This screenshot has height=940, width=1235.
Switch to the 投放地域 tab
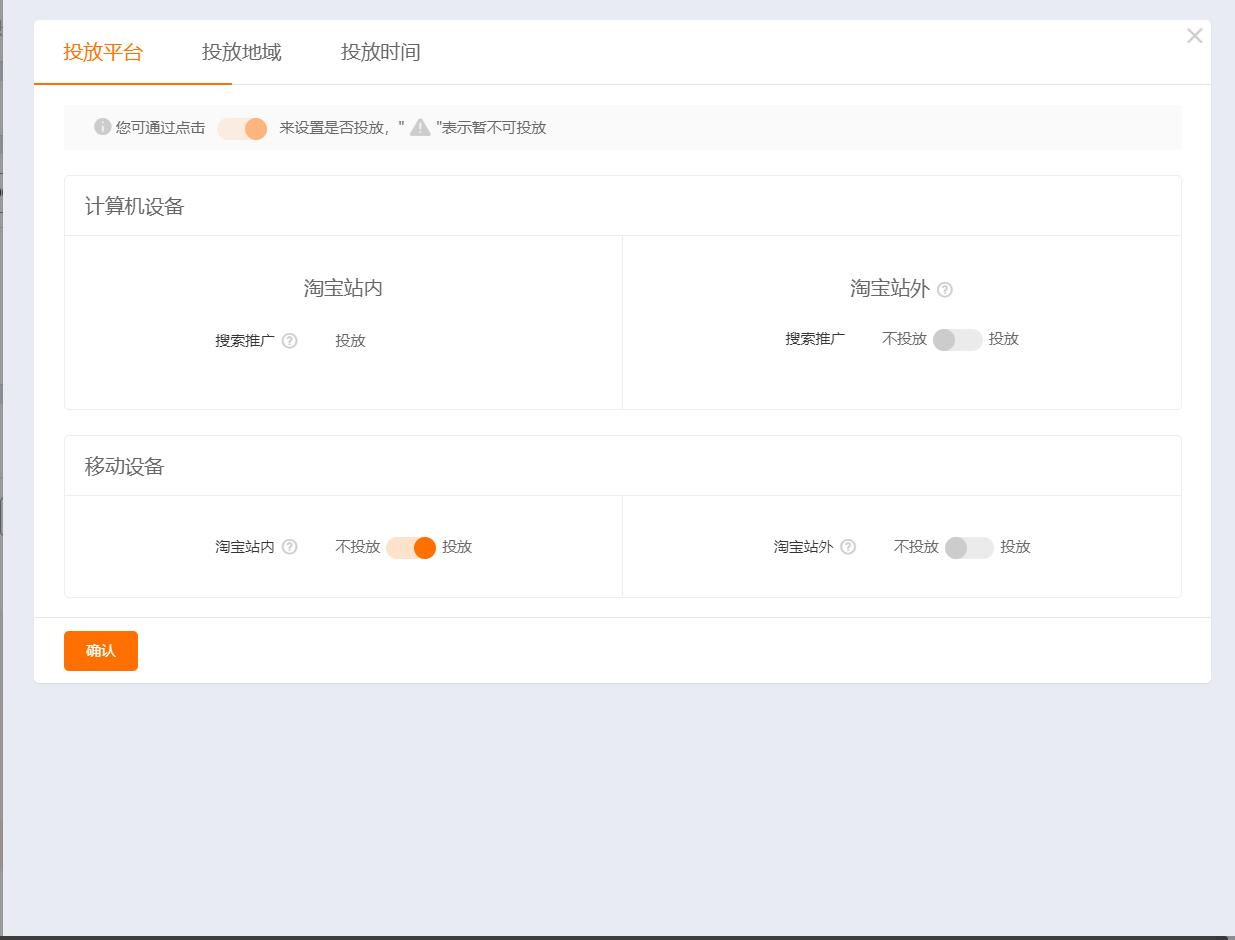tap(243, 52)
